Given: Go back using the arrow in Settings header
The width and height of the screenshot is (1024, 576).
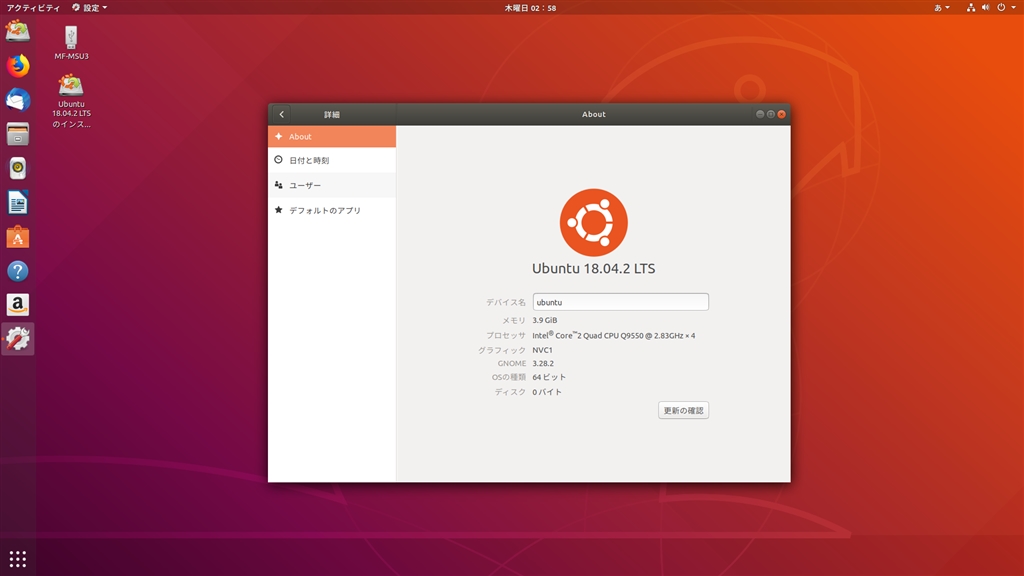Looking at the screenshot, I should tap(281, 114).
